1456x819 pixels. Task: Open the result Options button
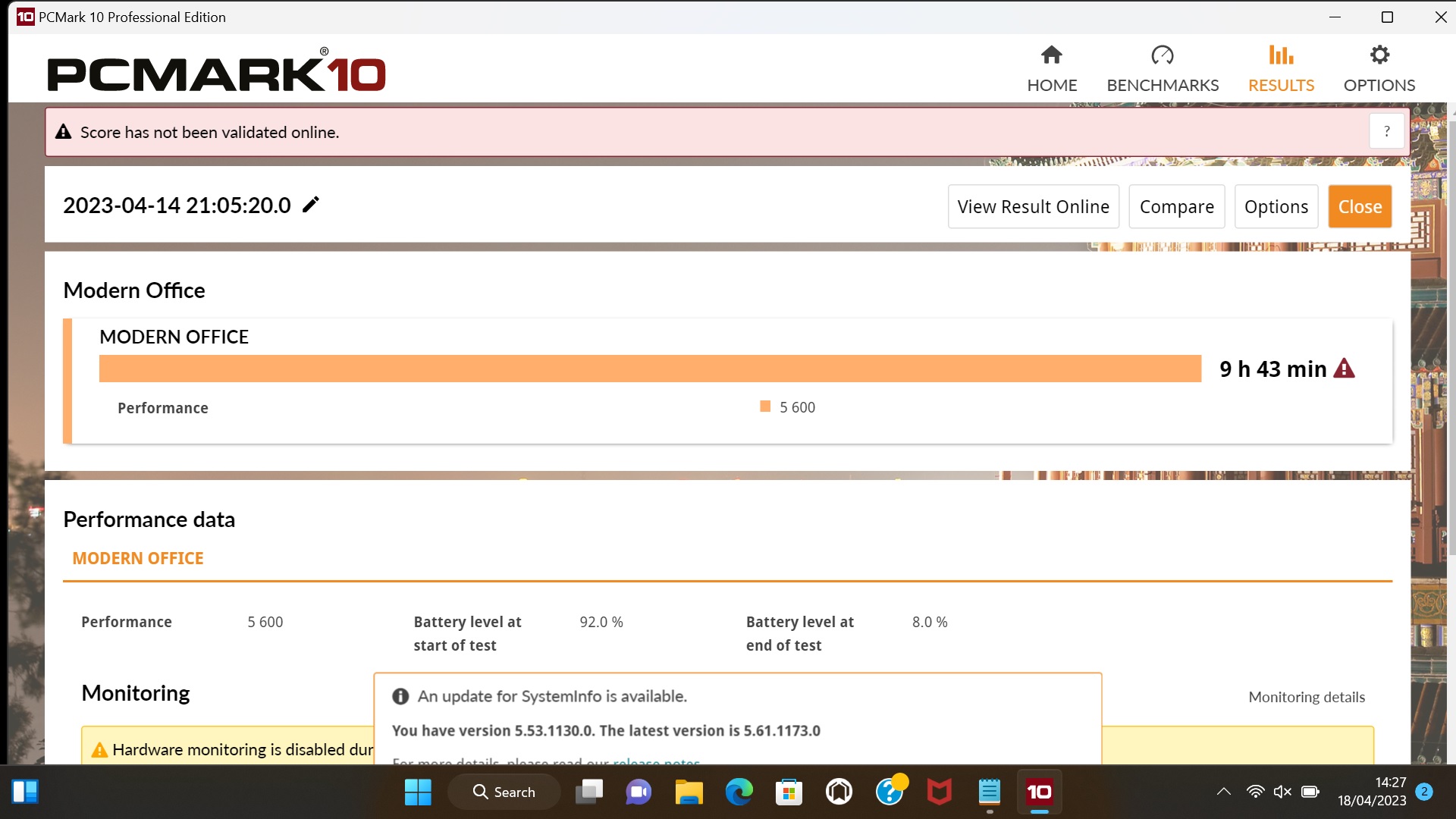(x=1276, y=207)
